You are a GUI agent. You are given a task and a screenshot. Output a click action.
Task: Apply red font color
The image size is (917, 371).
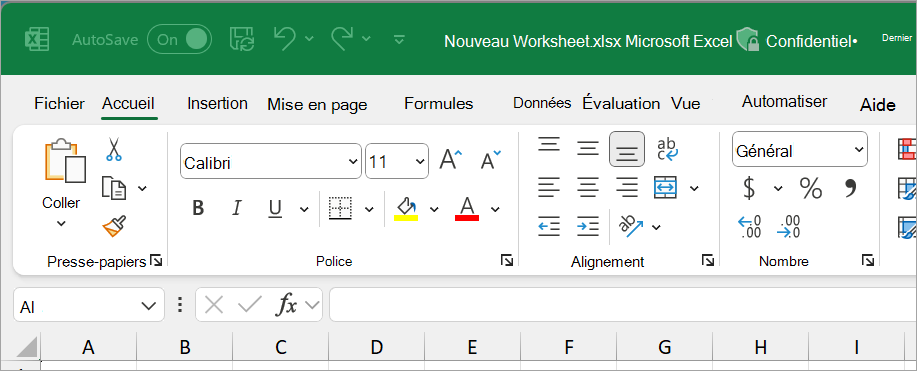[467, 208]
